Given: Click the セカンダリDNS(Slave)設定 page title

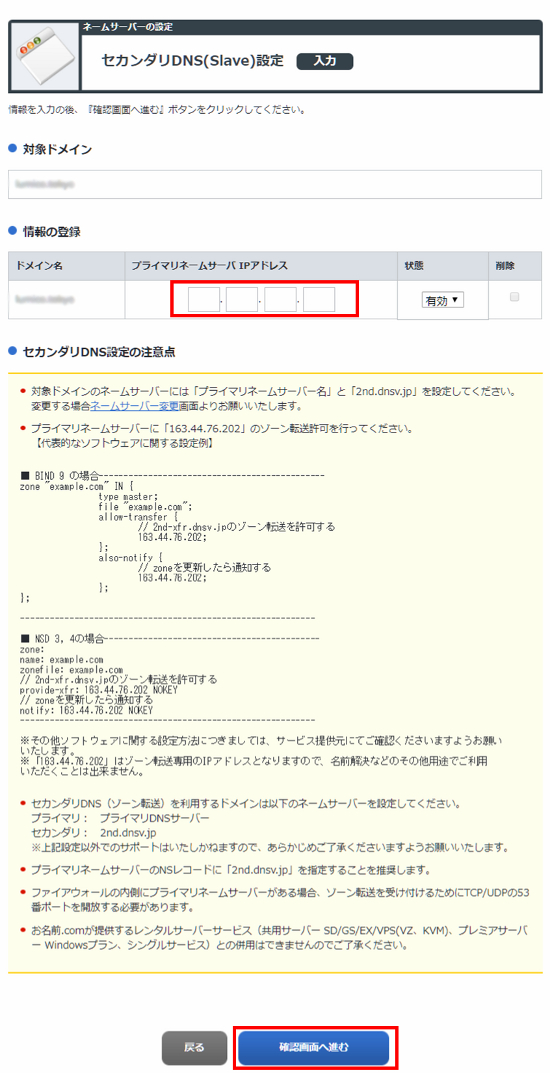Looking at the screenshot, I should click(192, 60).
